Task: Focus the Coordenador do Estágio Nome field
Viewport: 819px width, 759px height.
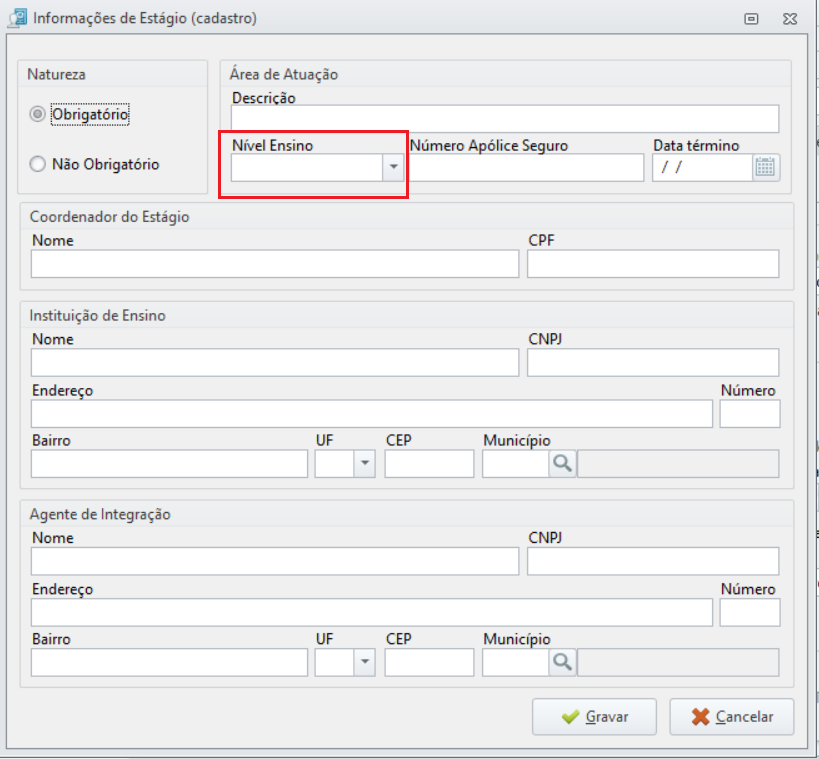Action: (275, 264)
